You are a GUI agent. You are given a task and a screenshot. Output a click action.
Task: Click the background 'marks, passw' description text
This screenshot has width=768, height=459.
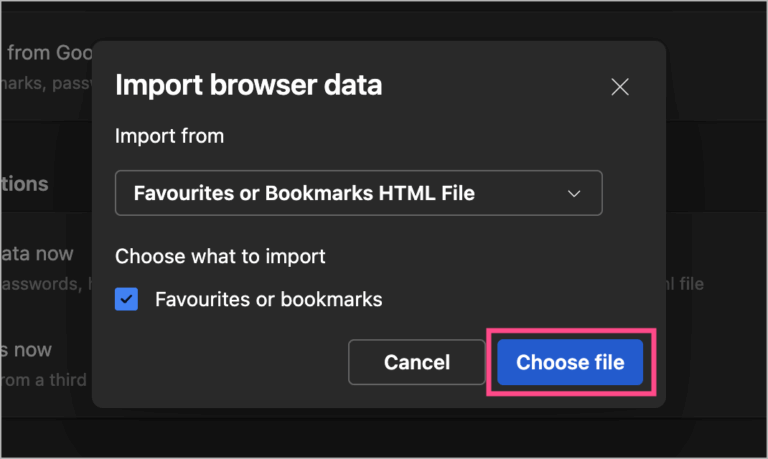coord(45,85)
